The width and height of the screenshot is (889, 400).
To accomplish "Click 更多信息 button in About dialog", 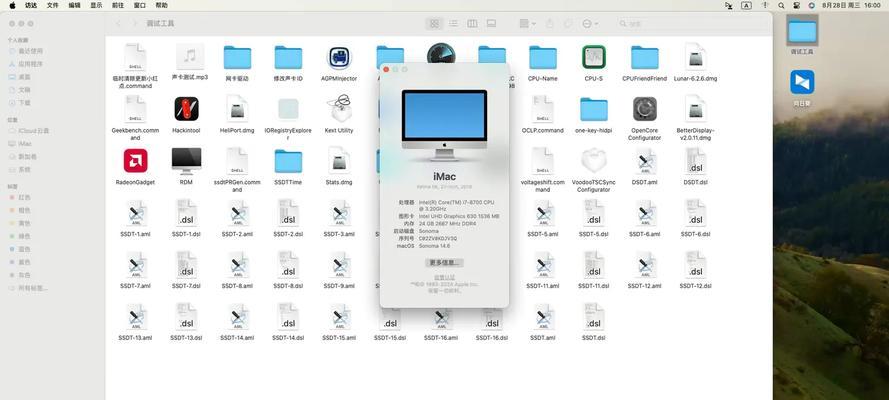I will click(x=444, y=263).
